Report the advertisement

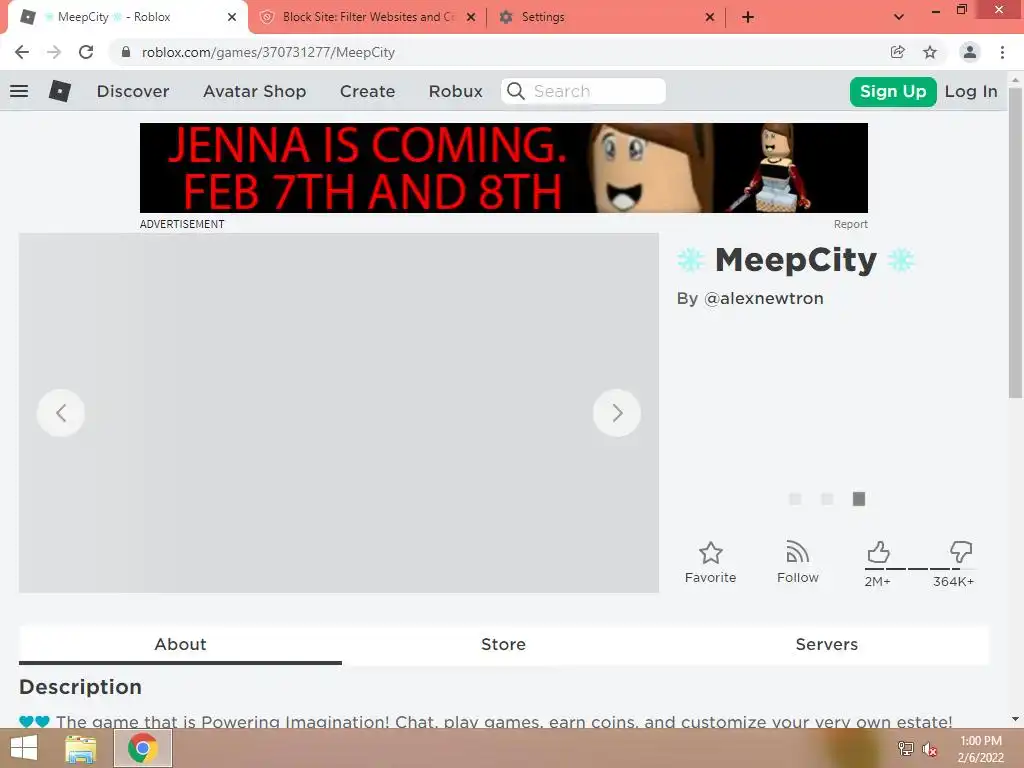[x=850, y=224]
